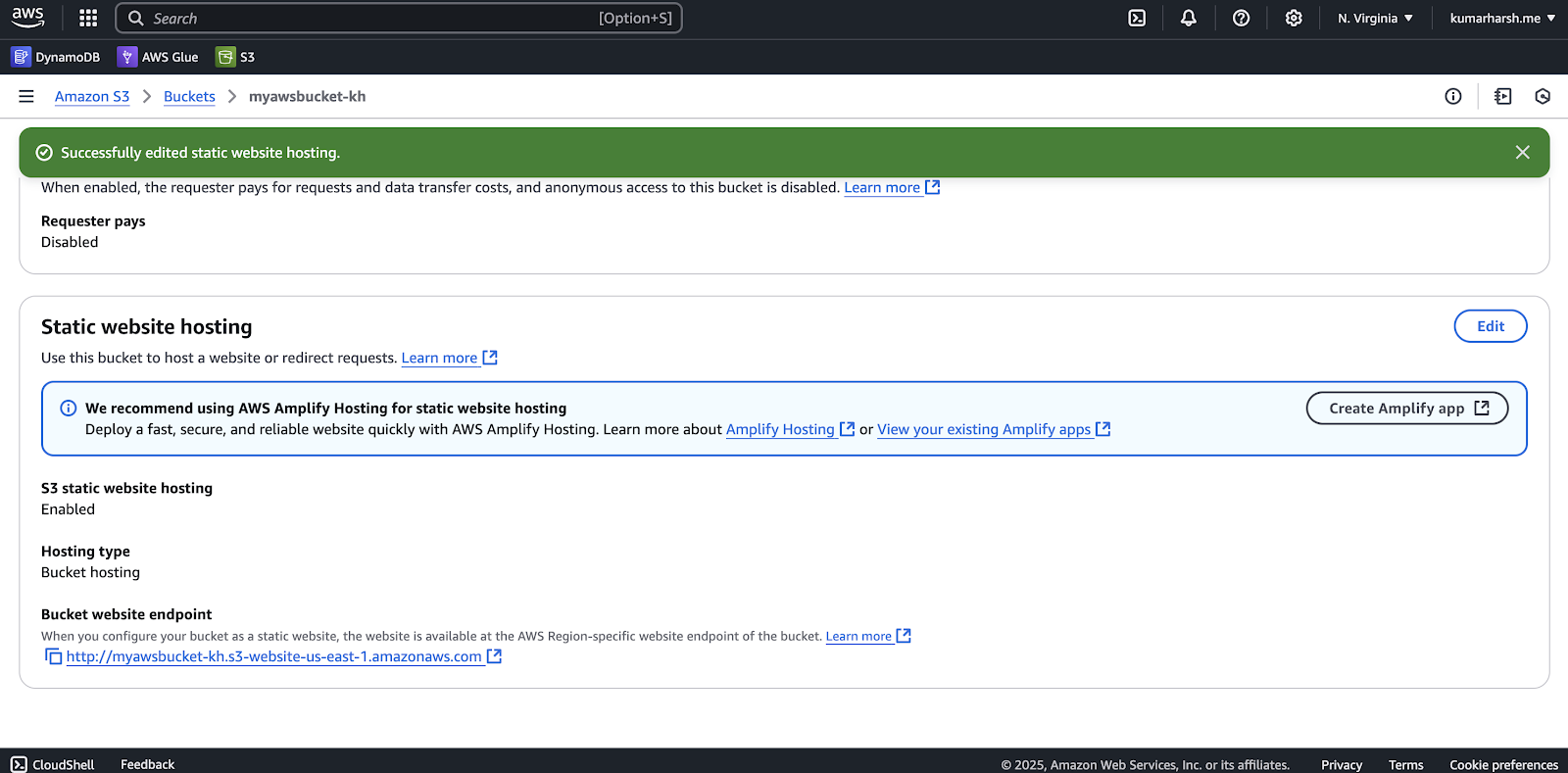The height and width of the screenshot is (773, 1568).
Task: Click the external-link icon after the endpoint Learn more
Action: tap(904, 636)
